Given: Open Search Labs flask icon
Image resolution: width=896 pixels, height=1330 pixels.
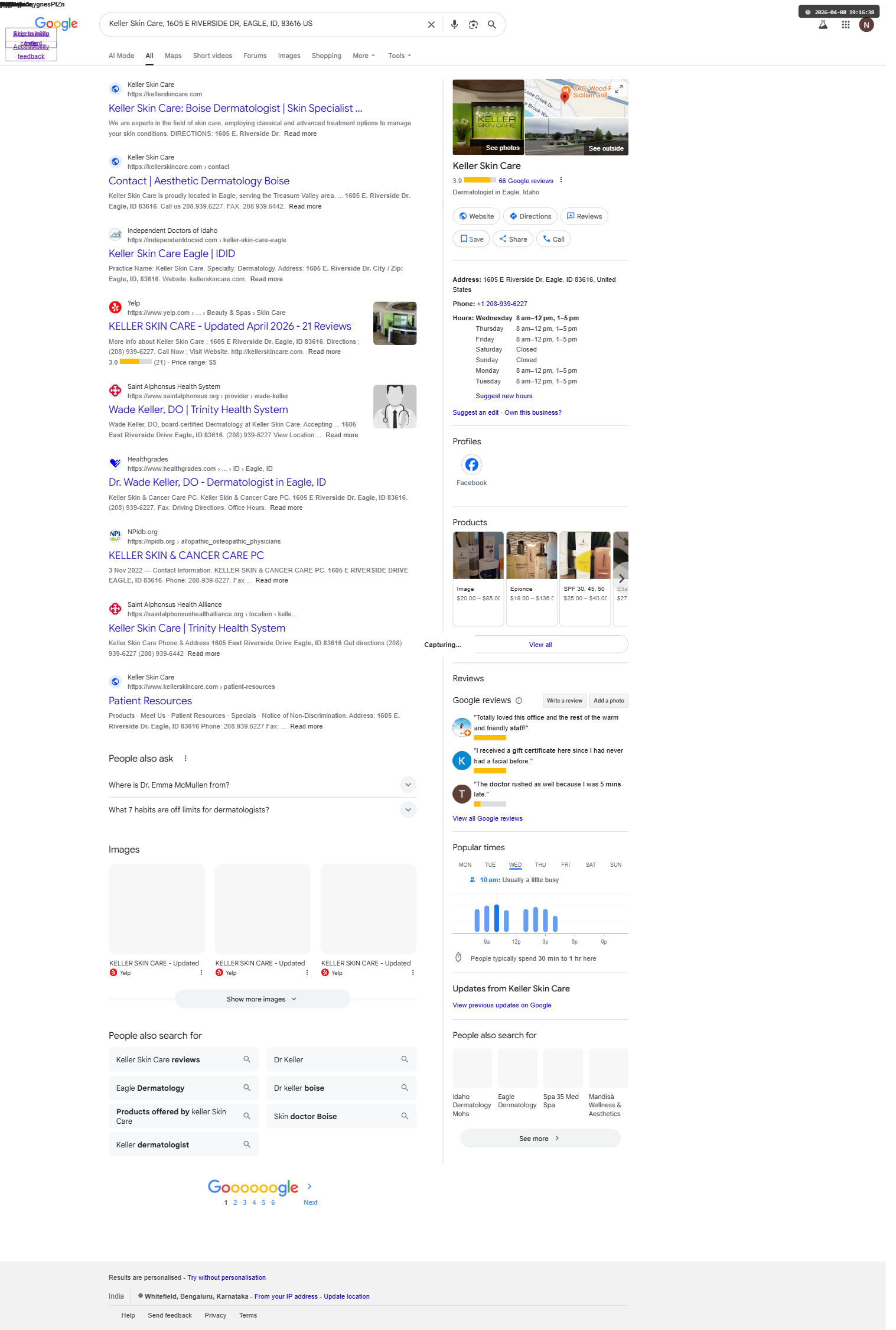Looking at the screenshot, I should 822,25.
